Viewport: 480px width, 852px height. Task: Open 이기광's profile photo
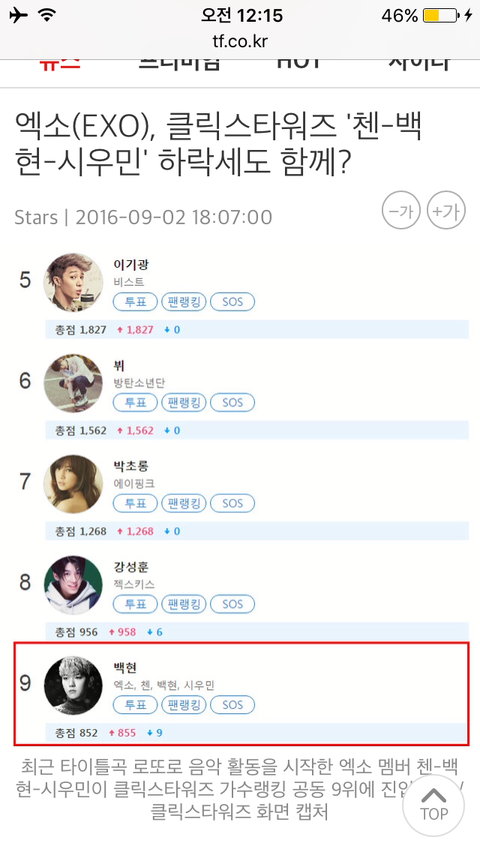pyautogui.click(x=73, y=282)
